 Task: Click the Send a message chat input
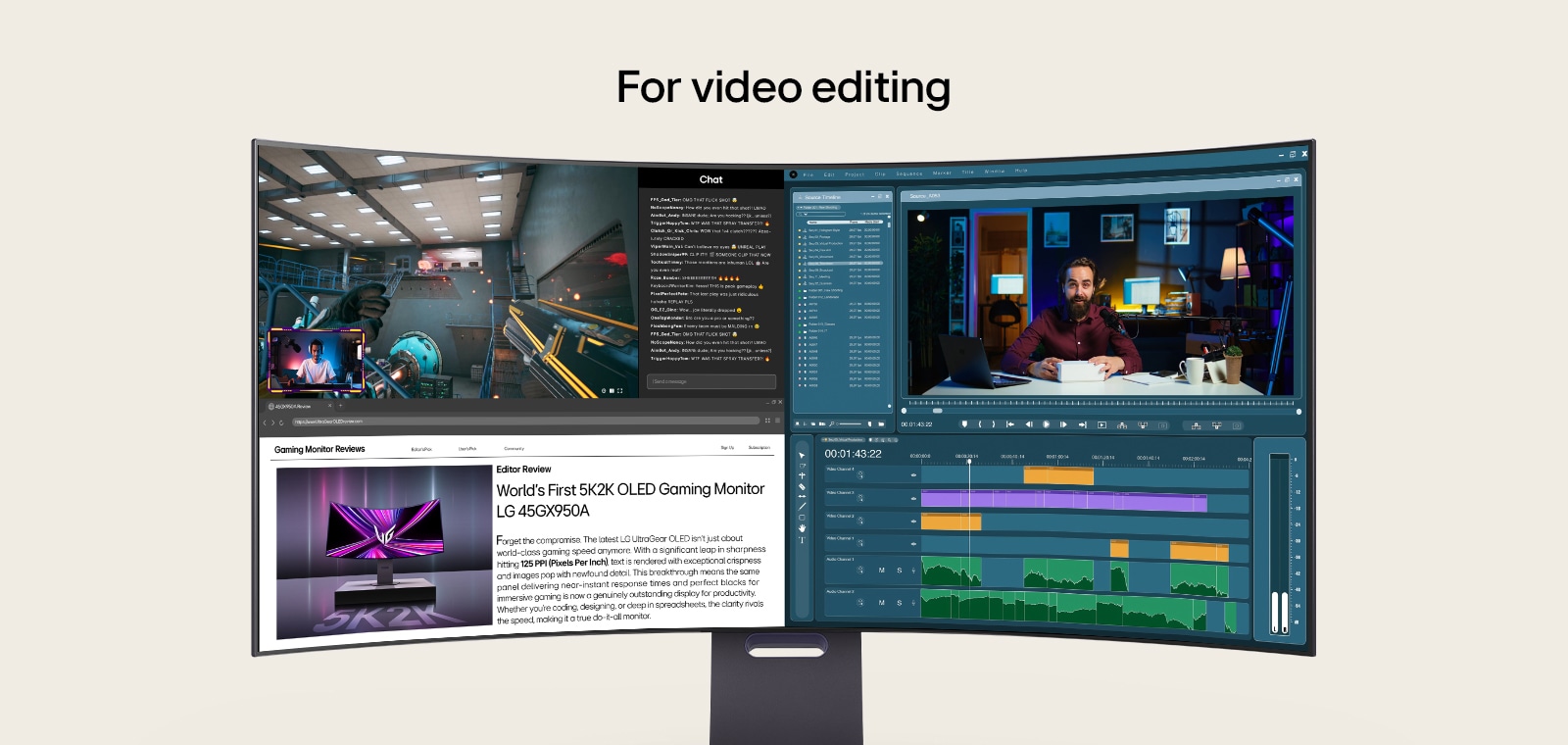[x=710, y=381]
